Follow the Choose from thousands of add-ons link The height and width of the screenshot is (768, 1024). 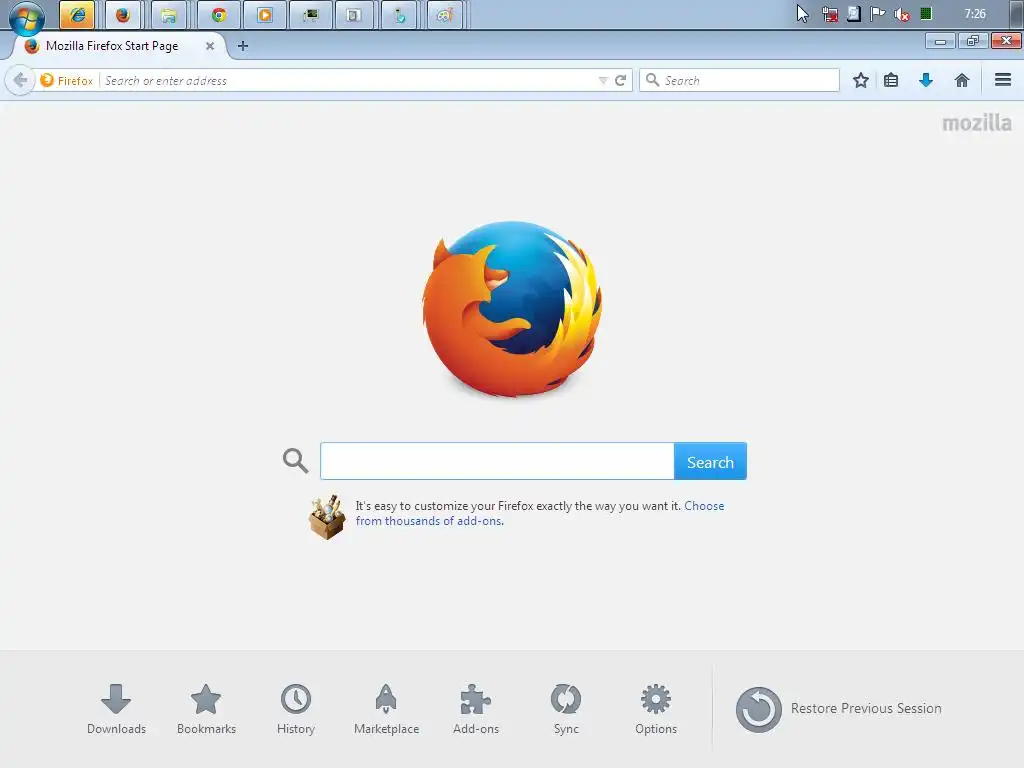click(x=540, y=513)
